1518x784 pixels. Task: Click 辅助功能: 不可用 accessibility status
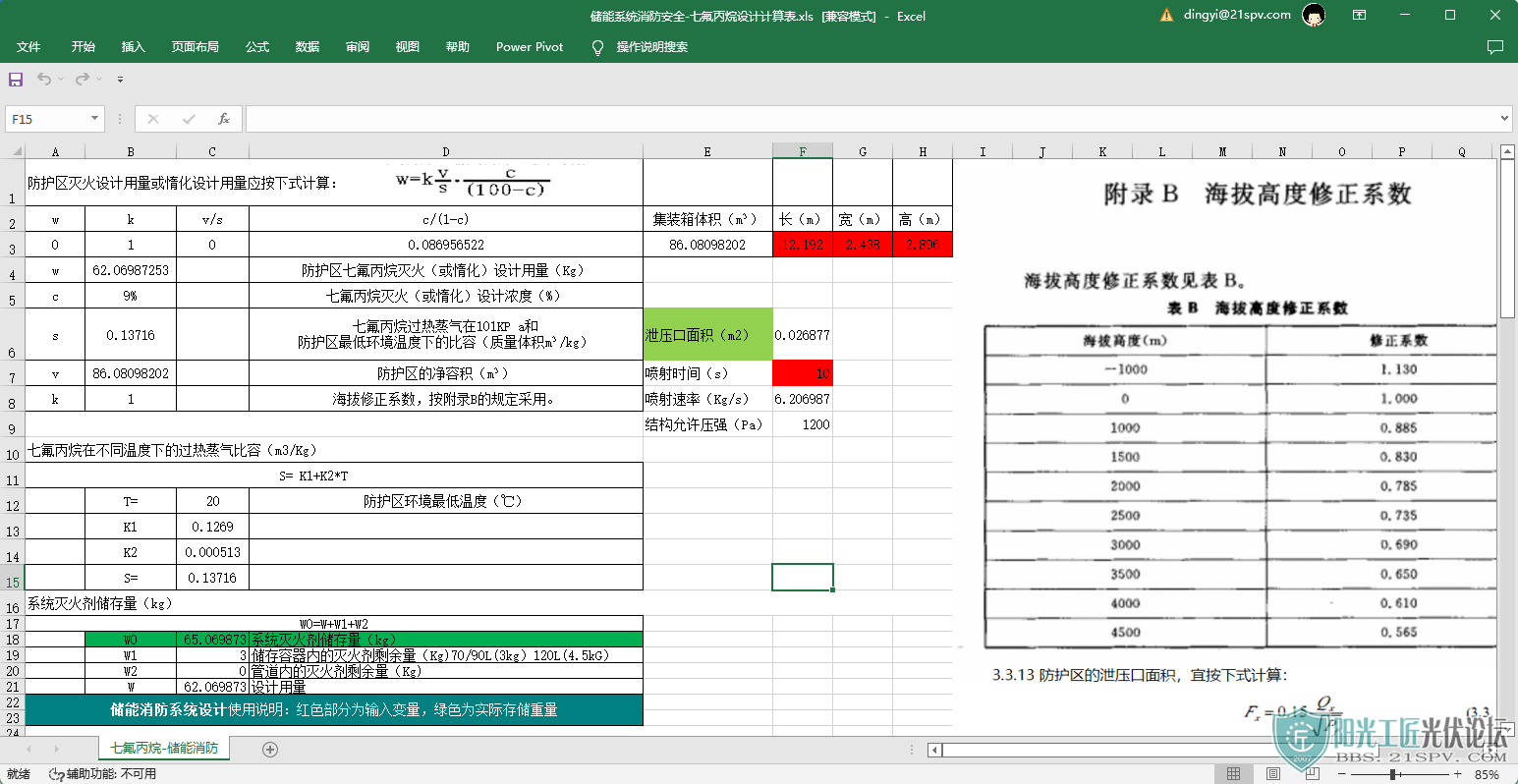click(x=102, y=774)
